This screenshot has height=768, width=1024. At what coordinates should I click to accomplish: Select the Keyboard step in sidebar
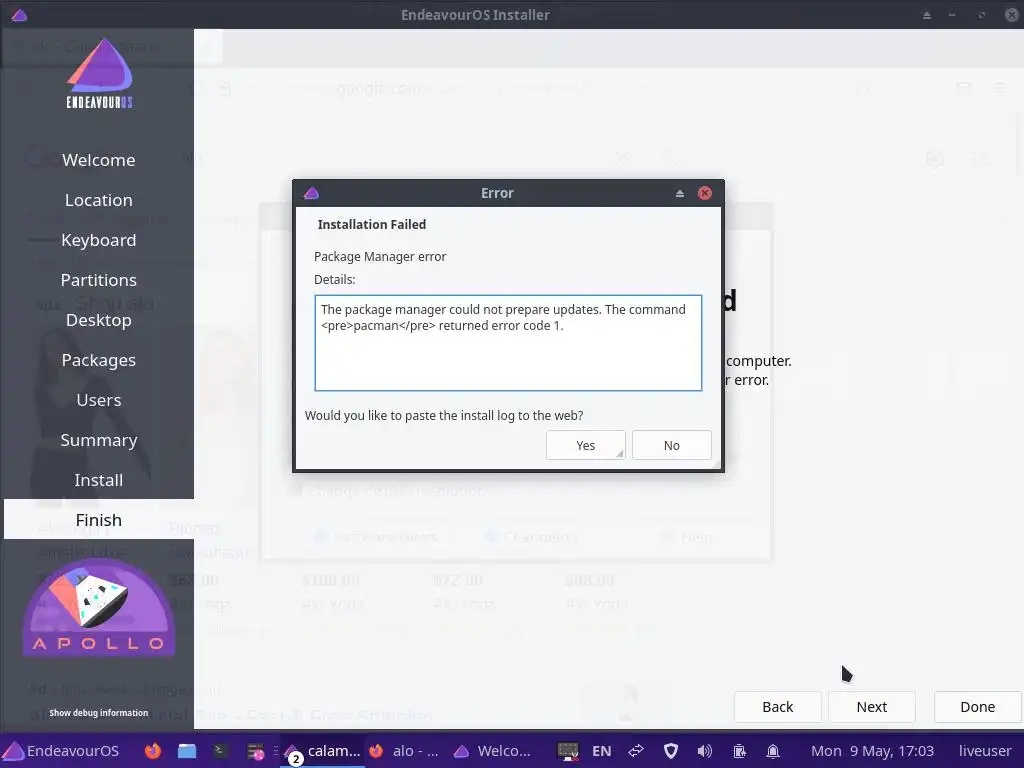99,240
